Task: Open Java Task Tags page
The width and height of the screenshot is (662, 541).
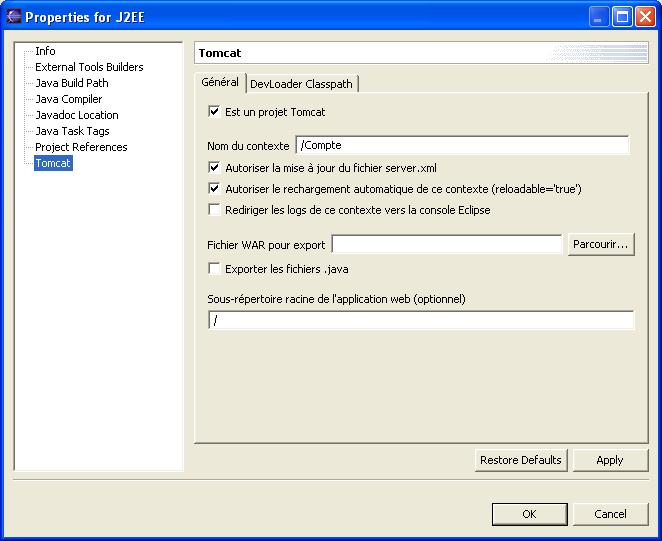Action: coord(72,131)
